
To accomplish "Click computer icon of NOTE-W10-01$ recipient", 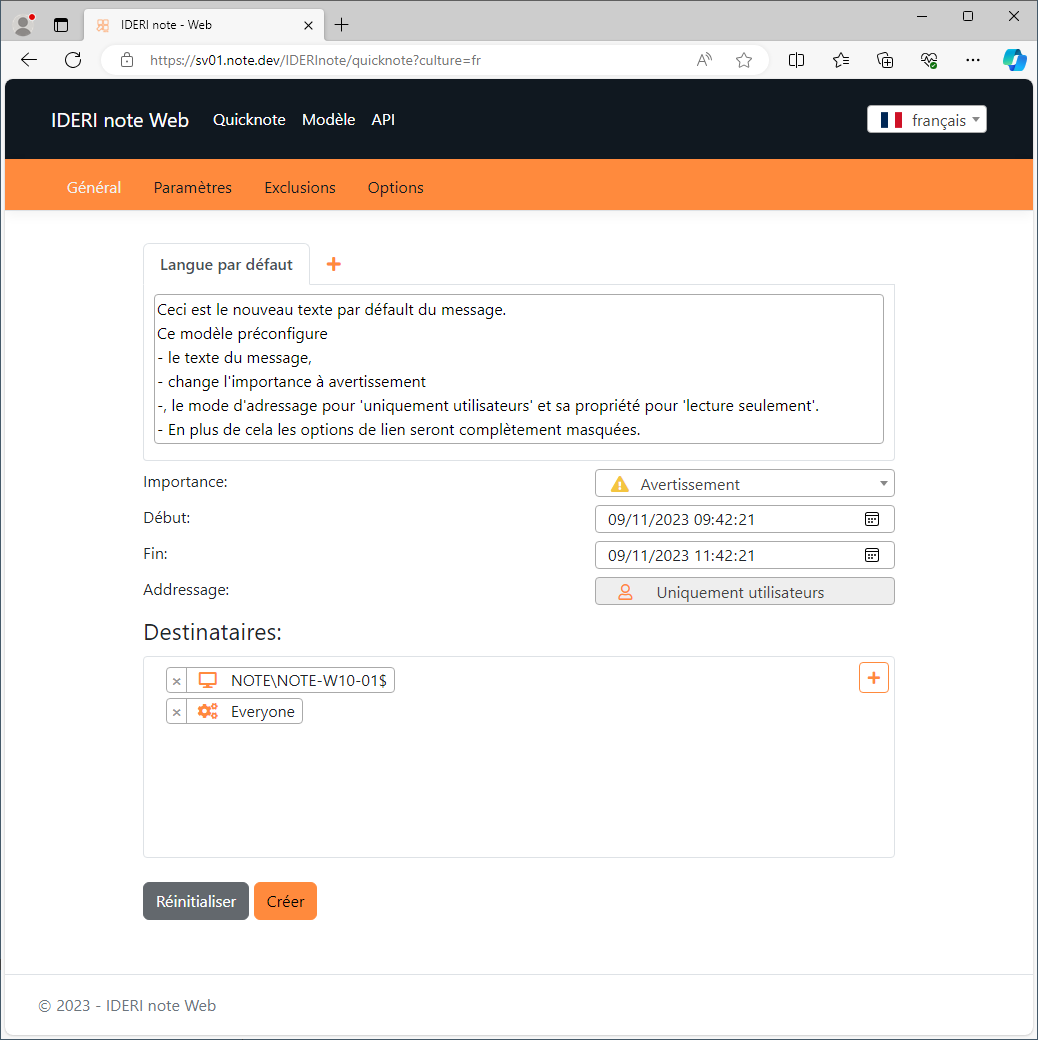I will 208,681.
